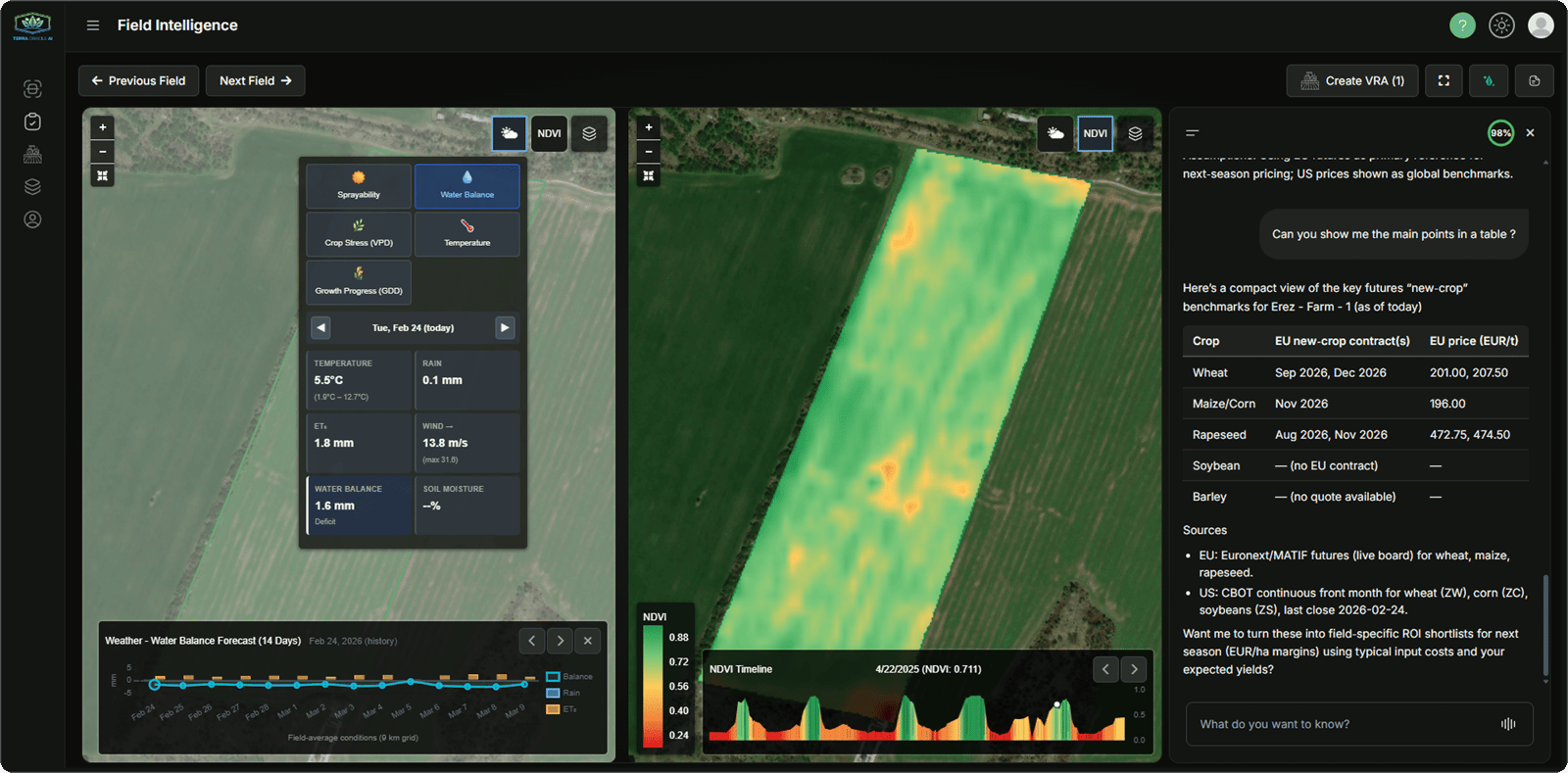Screen dimensions: 1568x773
Task: Open layers menu on right map
Action: tap(1135, 134)
